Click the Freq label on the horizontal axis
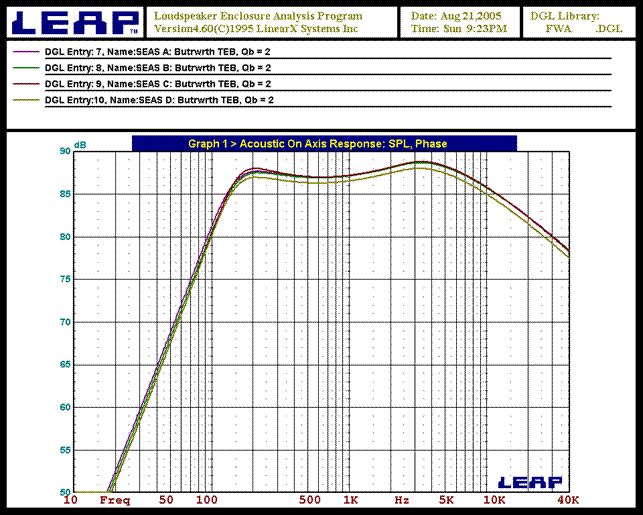 point(114,499)
